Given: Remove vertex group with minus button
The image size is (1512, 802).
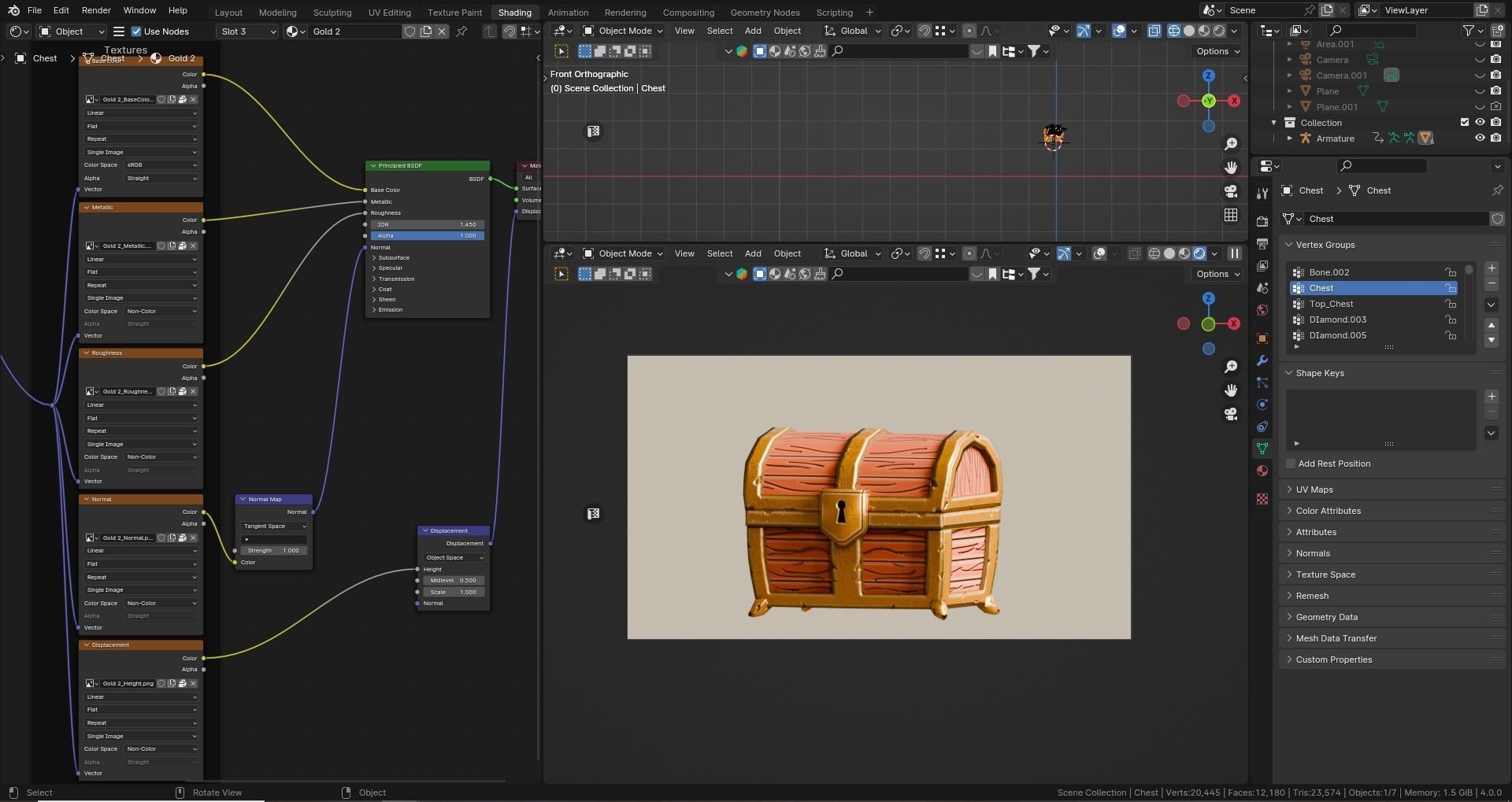Looking at the screenshot, I should click(1492, 283).
